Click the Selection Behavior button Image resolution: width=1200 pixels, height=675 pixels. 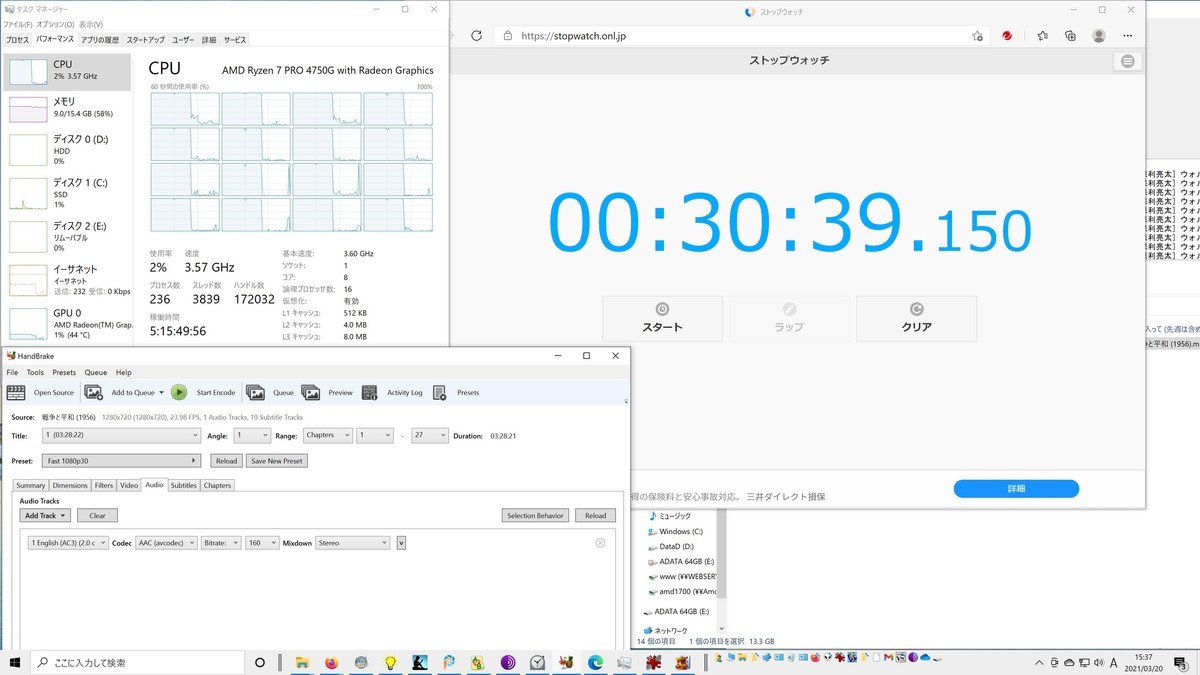click(x=536, y=516)
